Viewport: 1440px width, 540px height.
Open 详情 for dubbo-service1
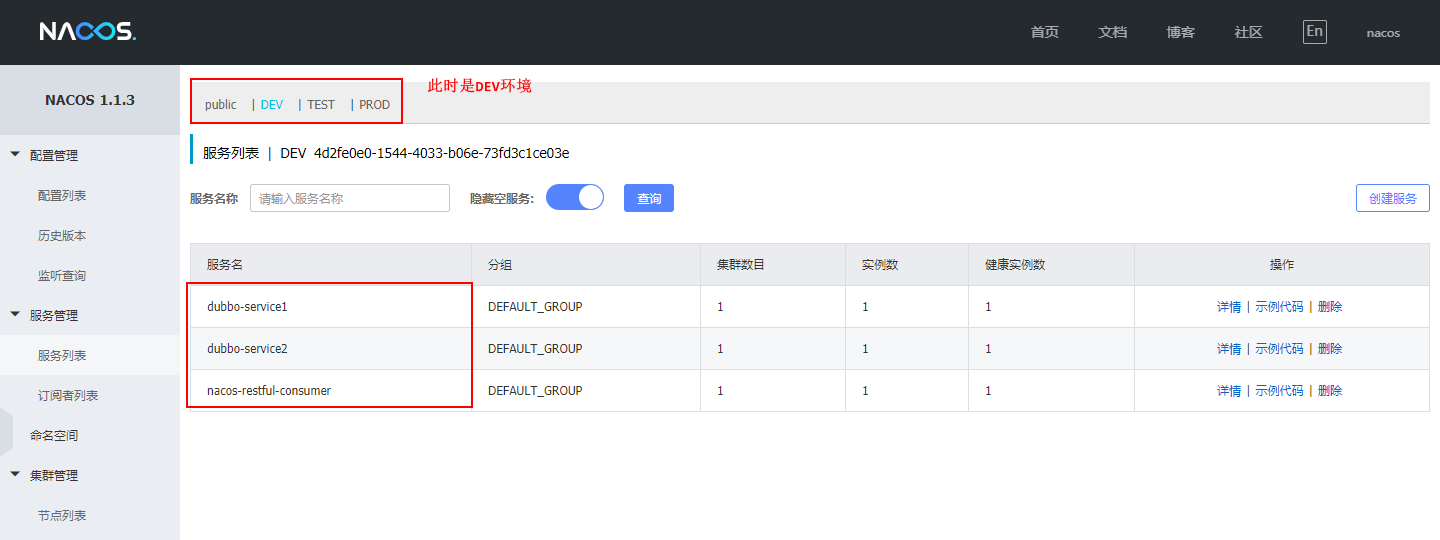coord(1229,307)
